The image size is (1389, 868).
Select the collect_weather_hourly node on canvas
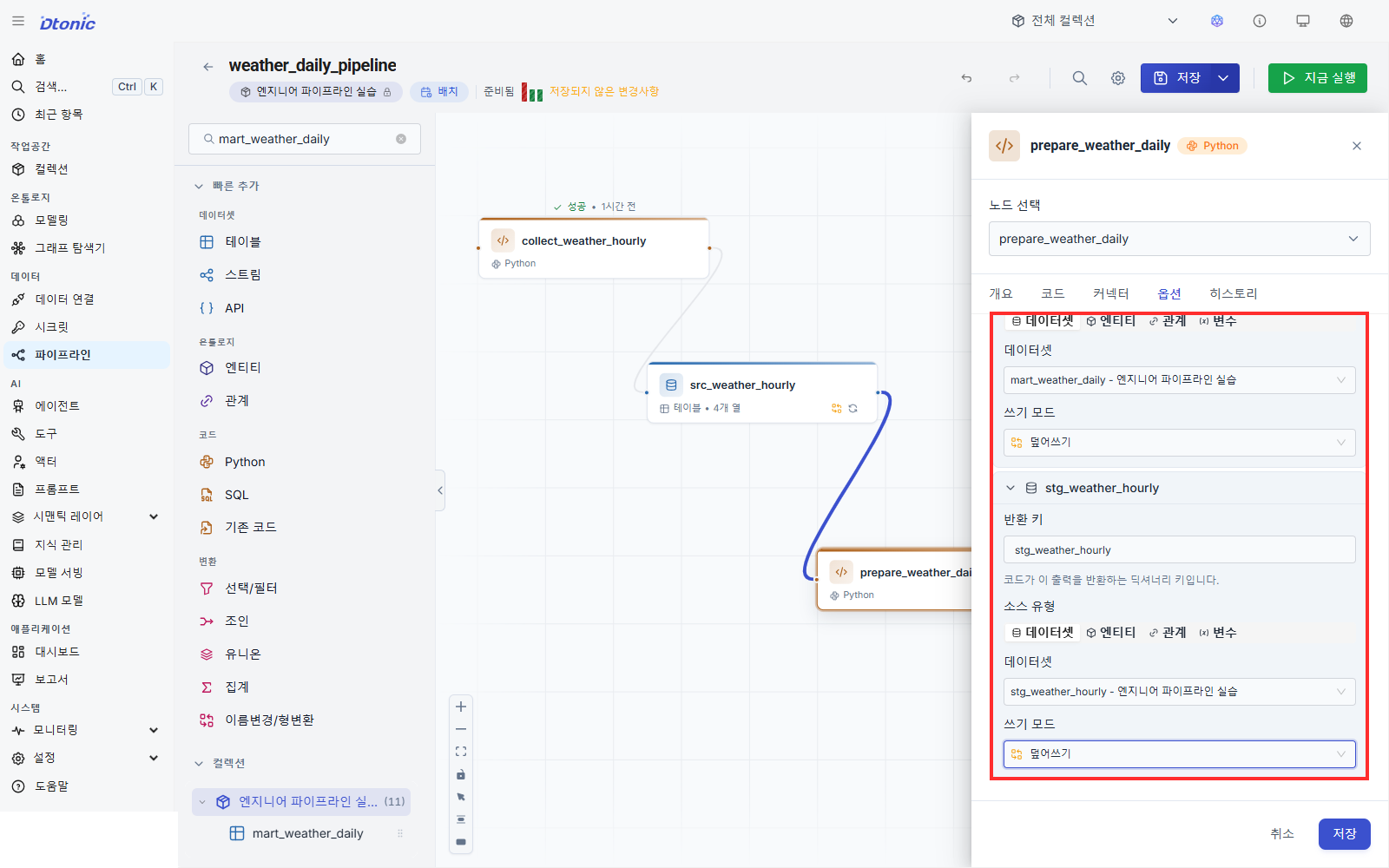pyautogui.click(x=594, y=248)
